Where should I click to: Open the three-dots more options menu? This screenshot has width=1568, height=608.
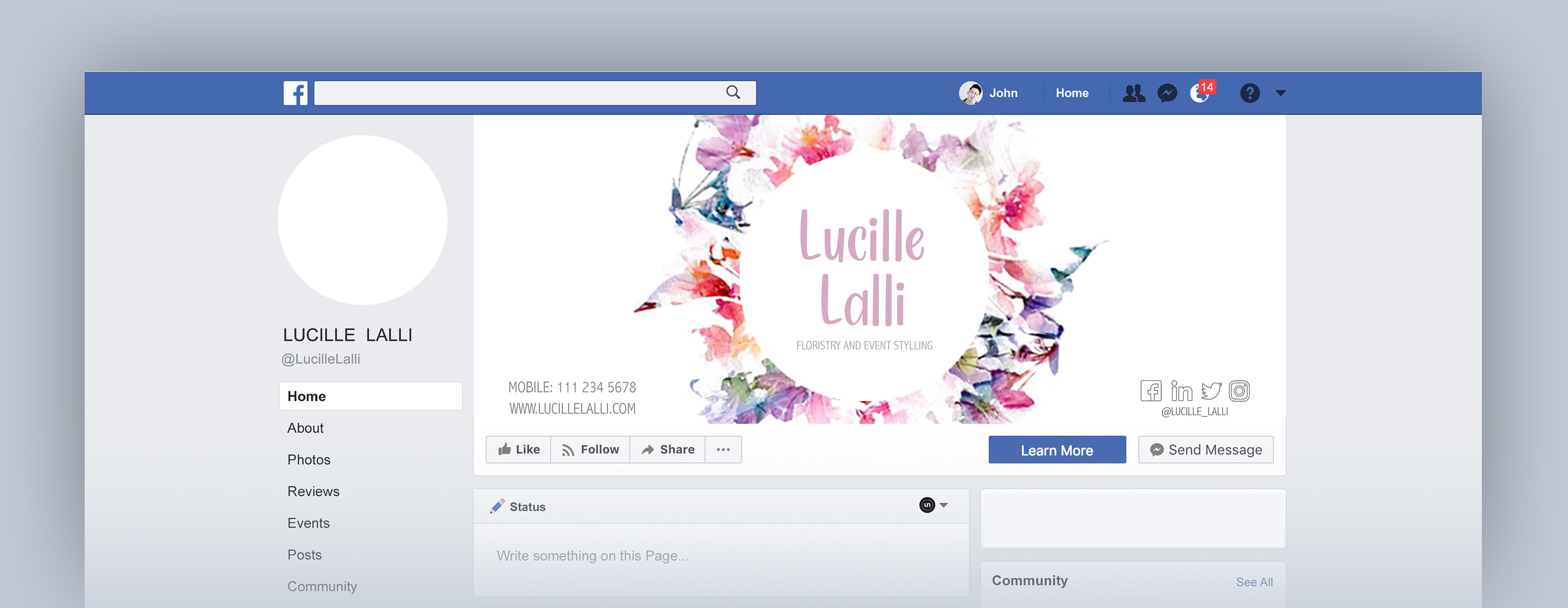pyautogui.click(x=723, y=450)
